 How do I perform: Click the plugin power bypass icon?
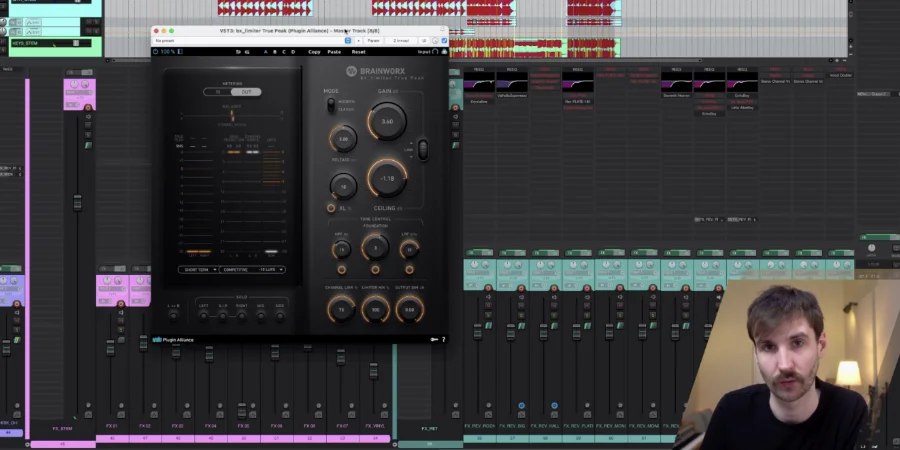point(156,52)
